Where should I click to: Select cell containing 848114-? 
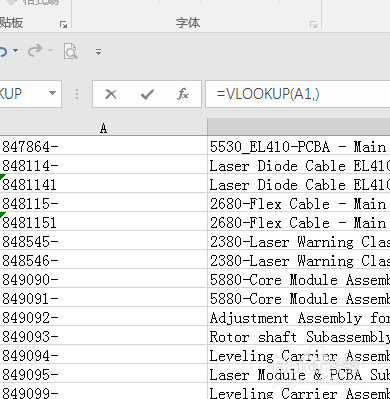(x=103, y=164)
